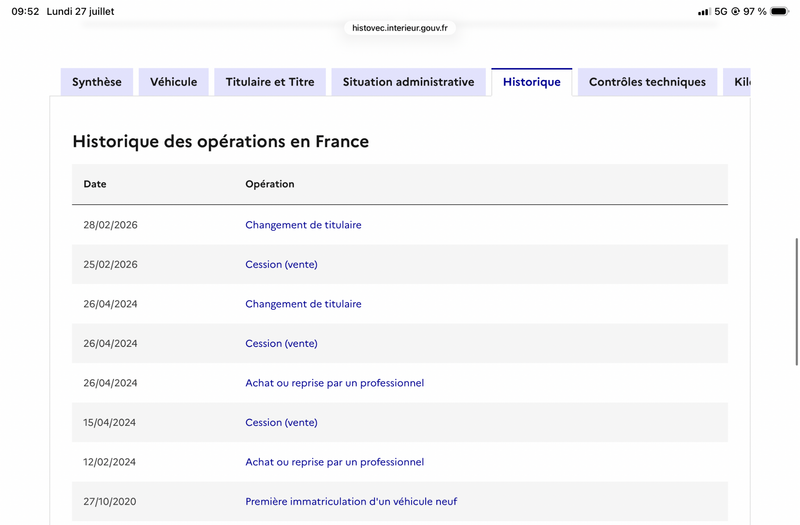Select the Situation administrative tab

coord(409,82)
